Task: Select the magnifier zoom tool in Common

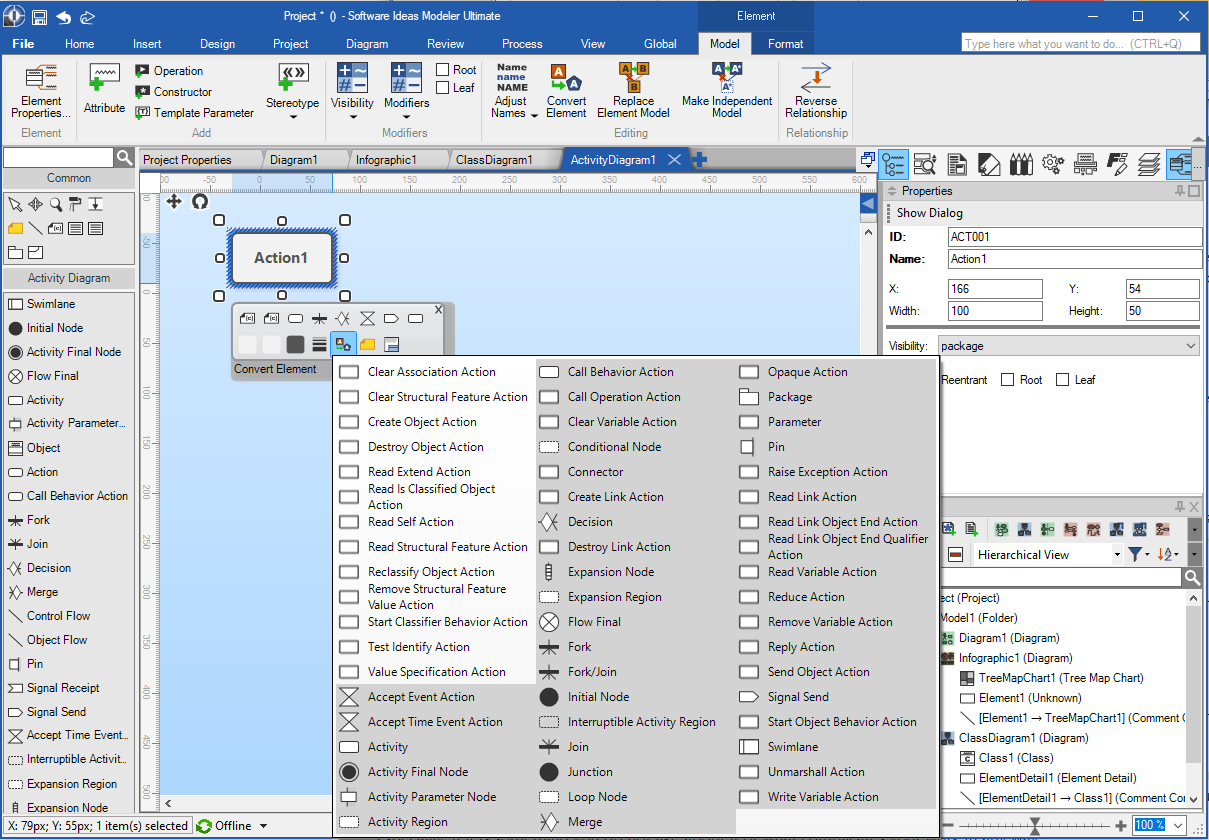Action: (55, 204)
